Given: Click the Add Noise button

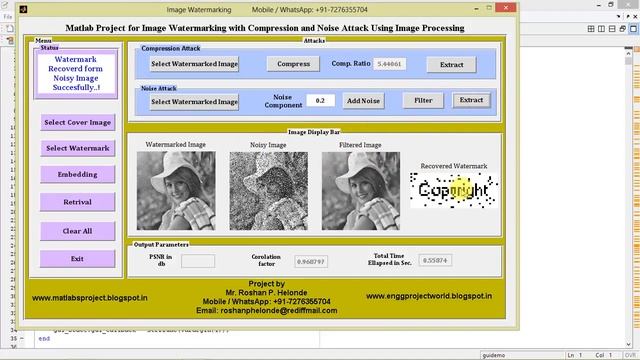Looking at the screenshot, I should click(x=363, y=101).
